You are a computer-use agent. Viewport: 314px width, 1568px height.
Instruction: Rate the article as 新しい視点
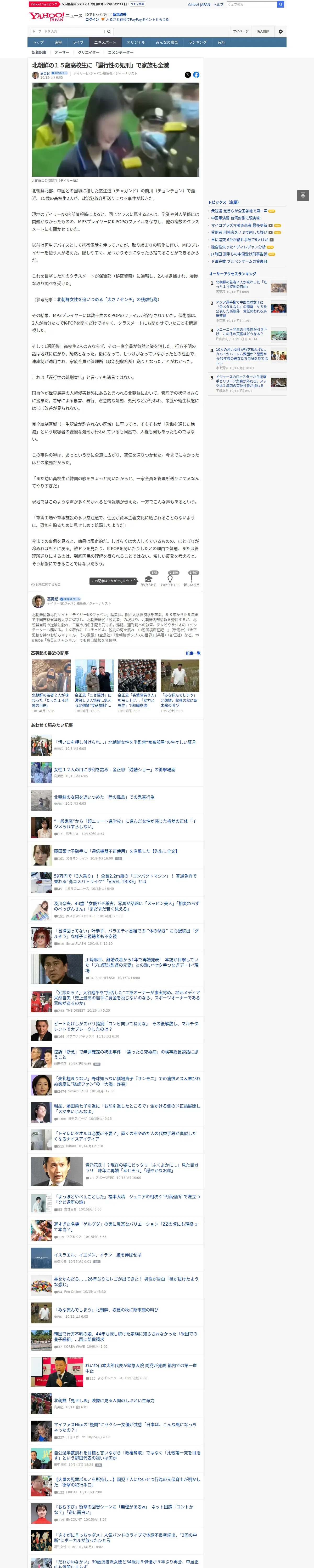tap(192, 579)
